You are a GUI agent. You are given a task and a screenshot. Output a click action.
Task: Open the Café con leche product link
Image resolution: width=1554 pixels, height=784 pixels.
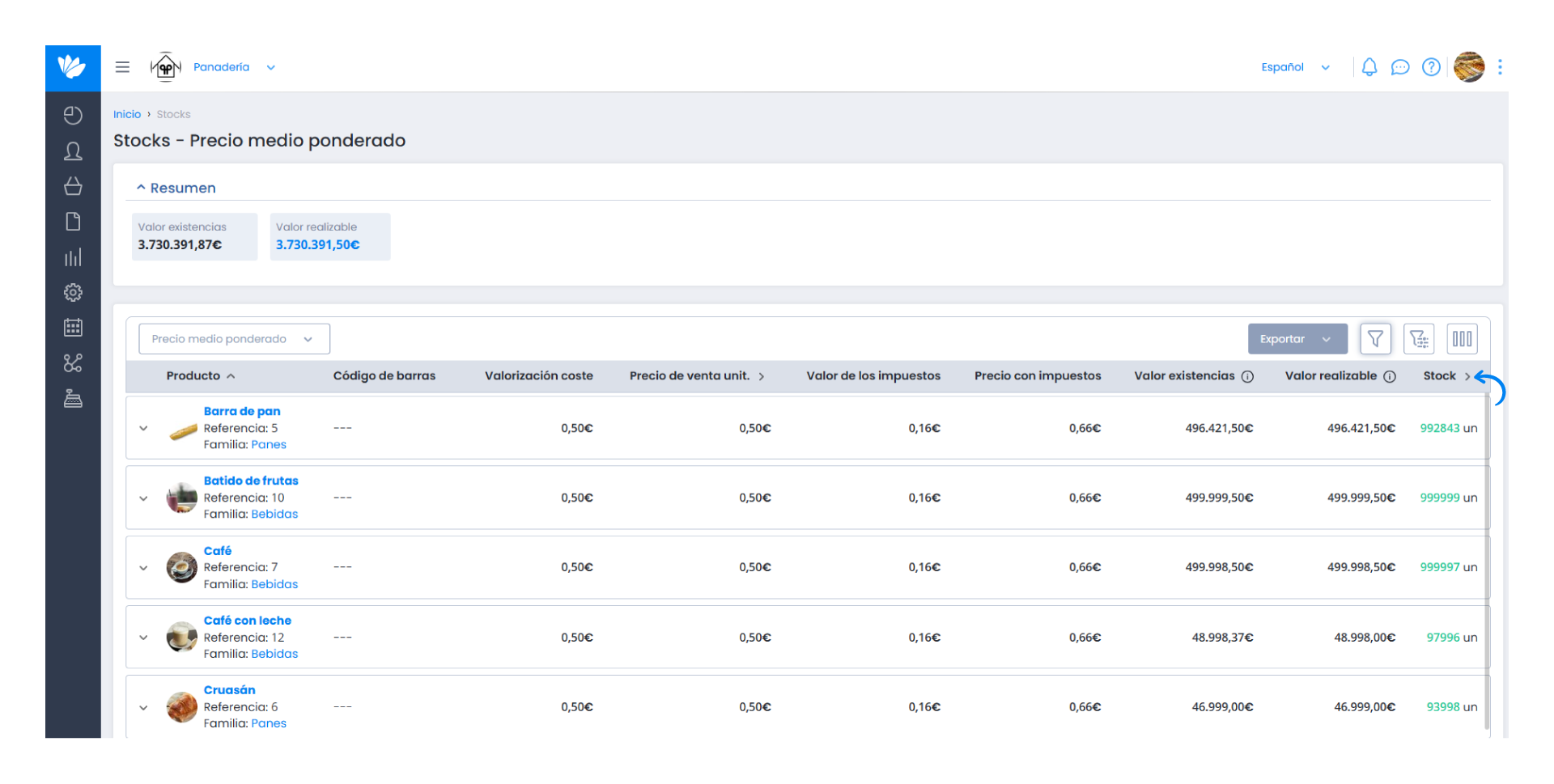[x=248, y=621]
